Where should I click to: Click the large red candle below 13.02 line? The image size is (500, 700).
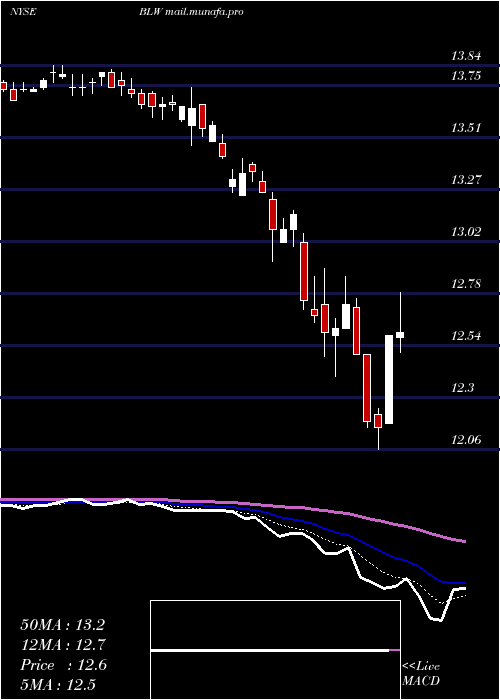[x=304, y=271]
